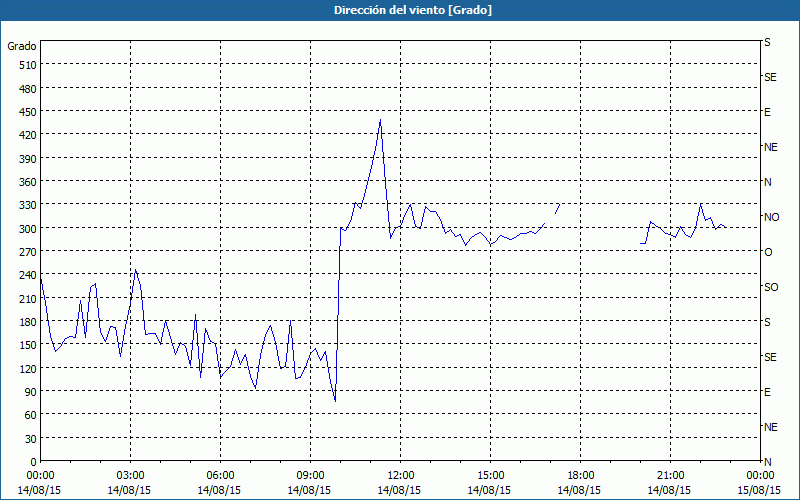Select the "E" compass label level with 450
This screenshot has height=500, width=800.
point(767,112)
